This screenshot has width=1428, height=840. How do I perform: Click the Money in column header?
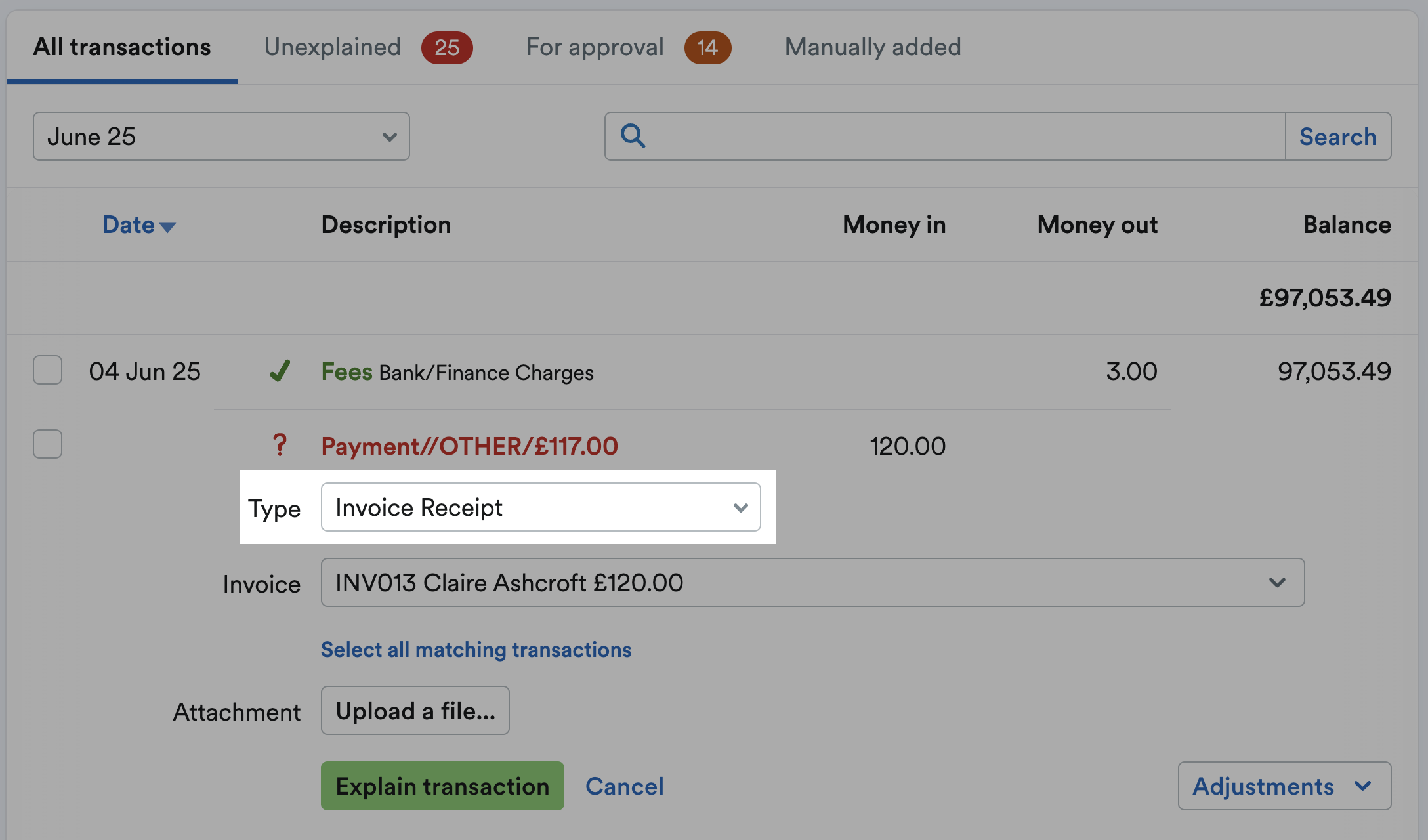point(894,225)
